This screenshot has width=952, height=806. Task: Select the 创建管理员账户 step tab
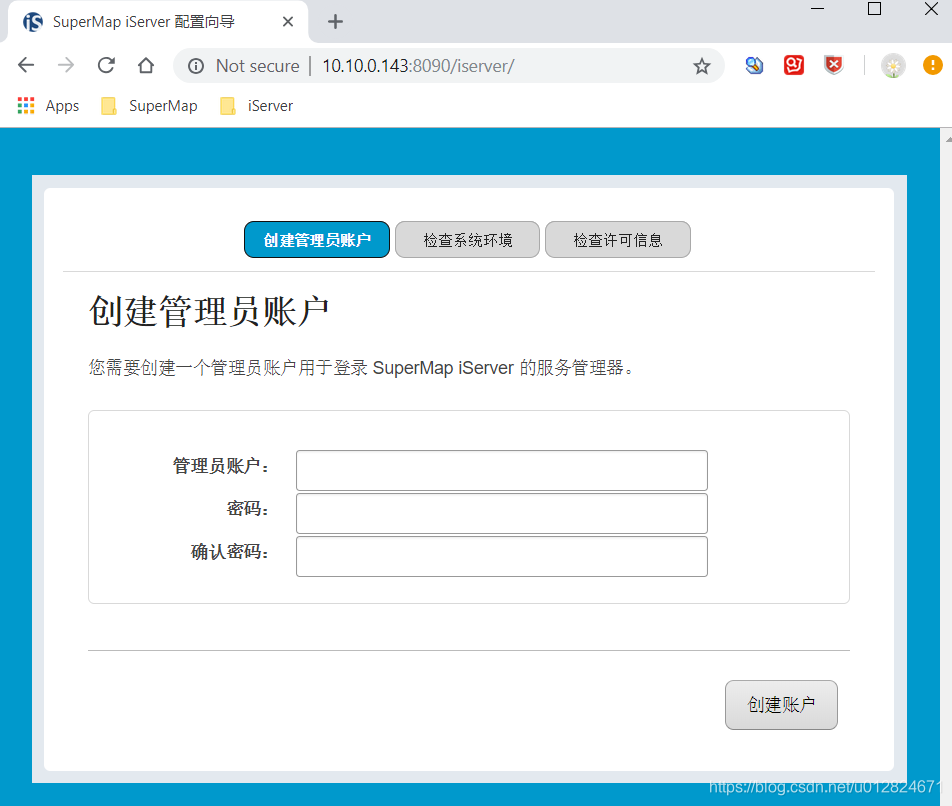click(317, 240)
